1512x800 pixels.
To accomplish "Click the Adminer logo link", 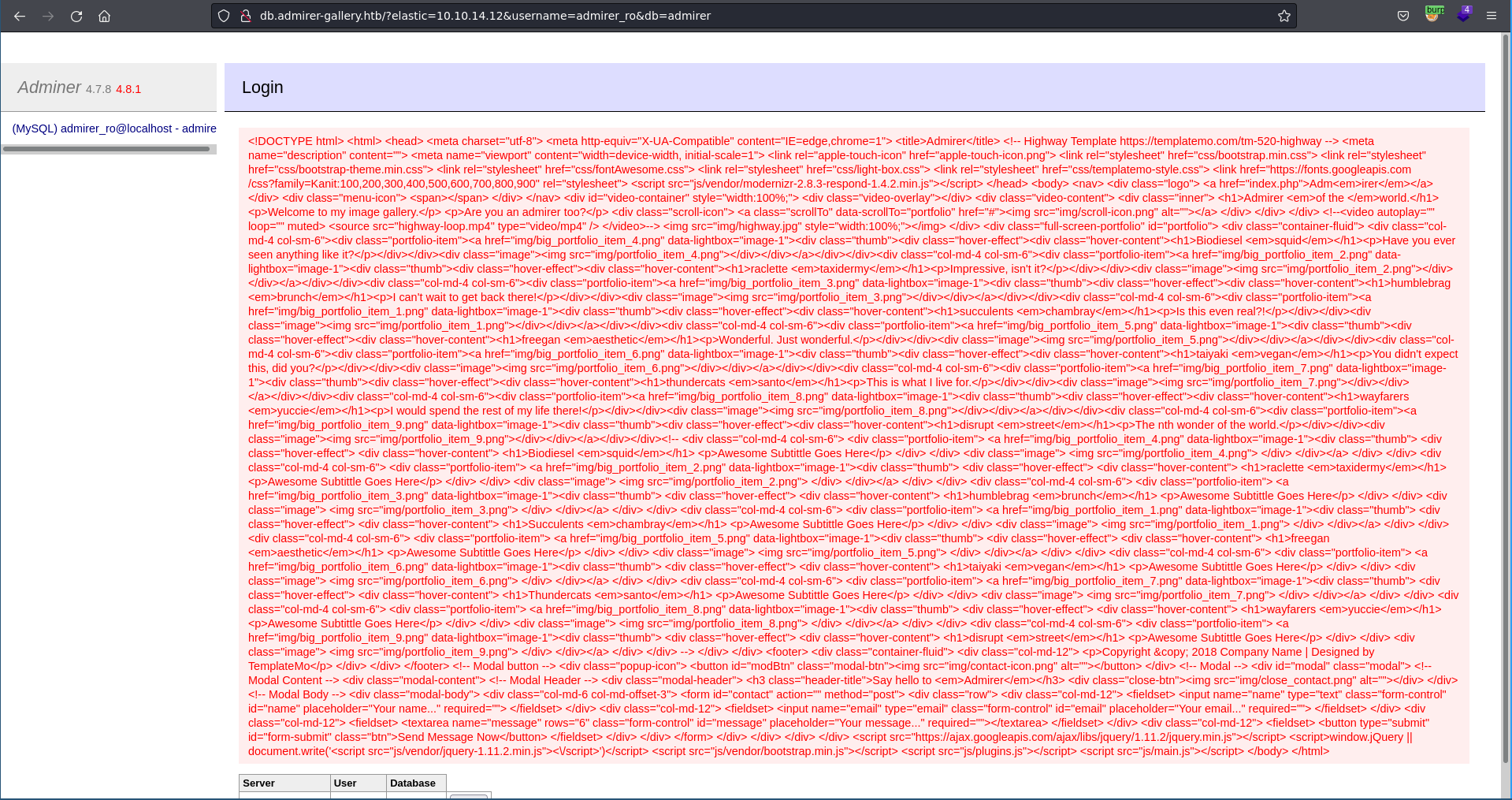I will [x=49, y=87].
